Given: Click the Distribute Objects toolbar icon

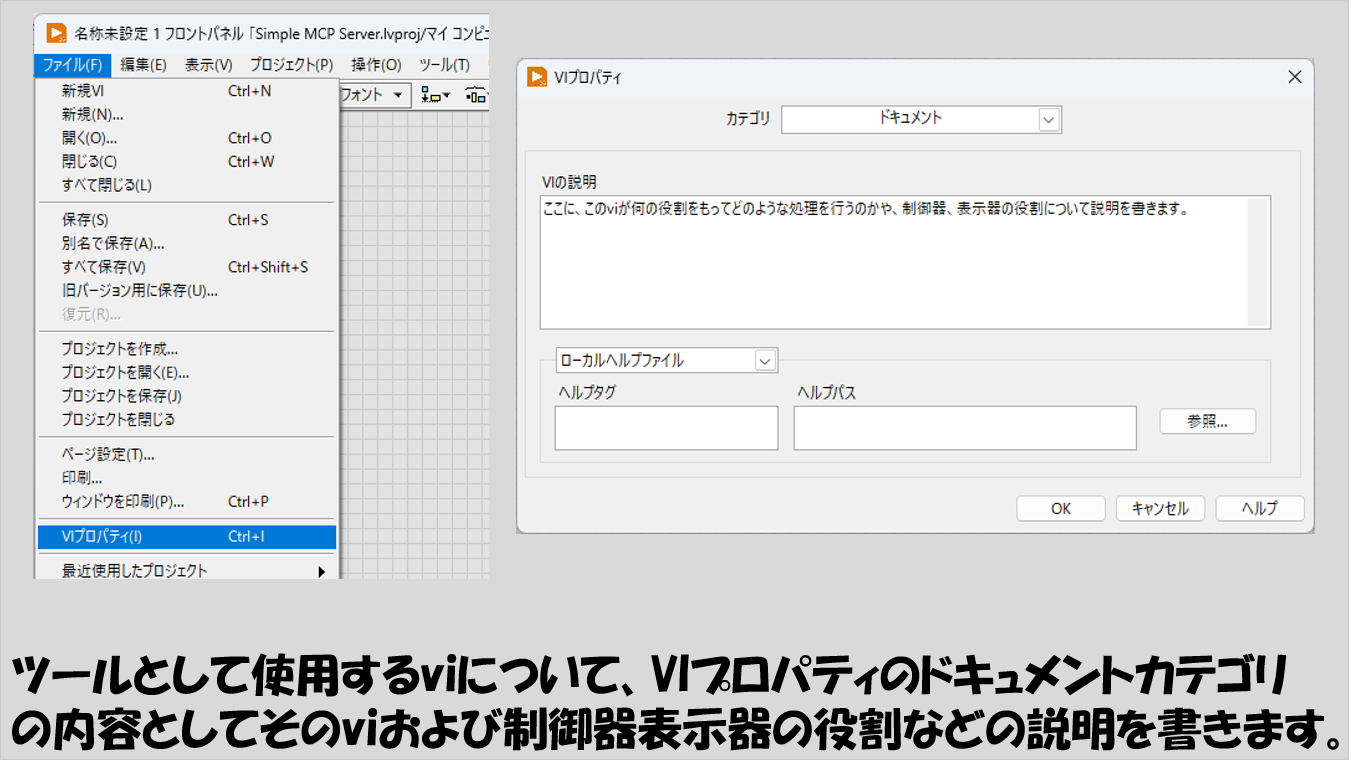Looking at the screenshot, I should point(477,95).
